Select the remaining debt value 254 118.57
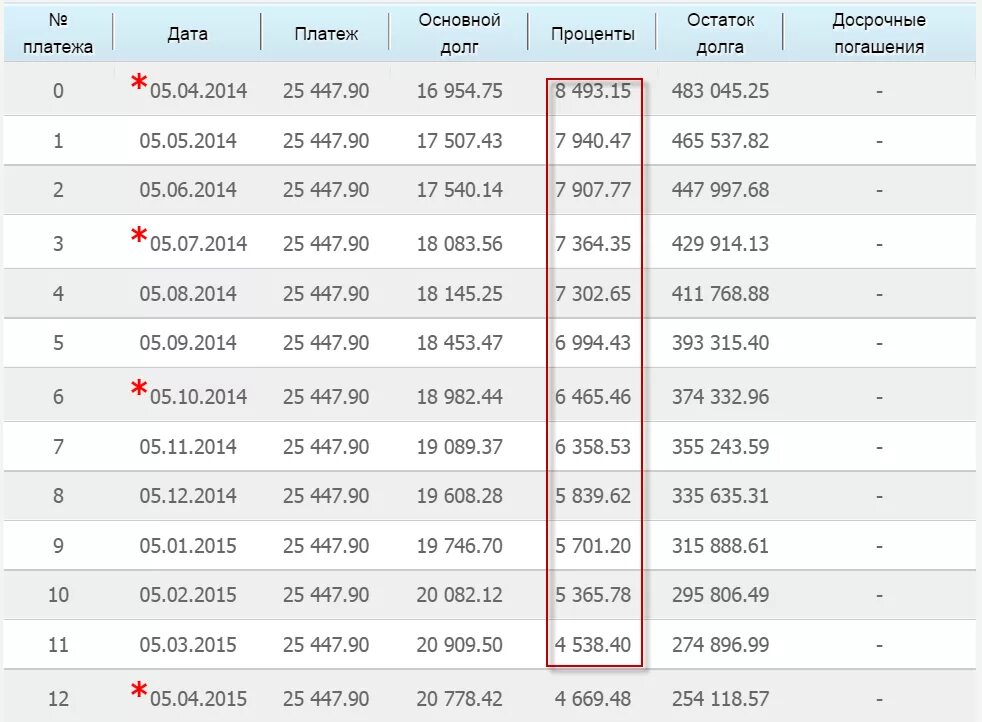 pos(720,698)
